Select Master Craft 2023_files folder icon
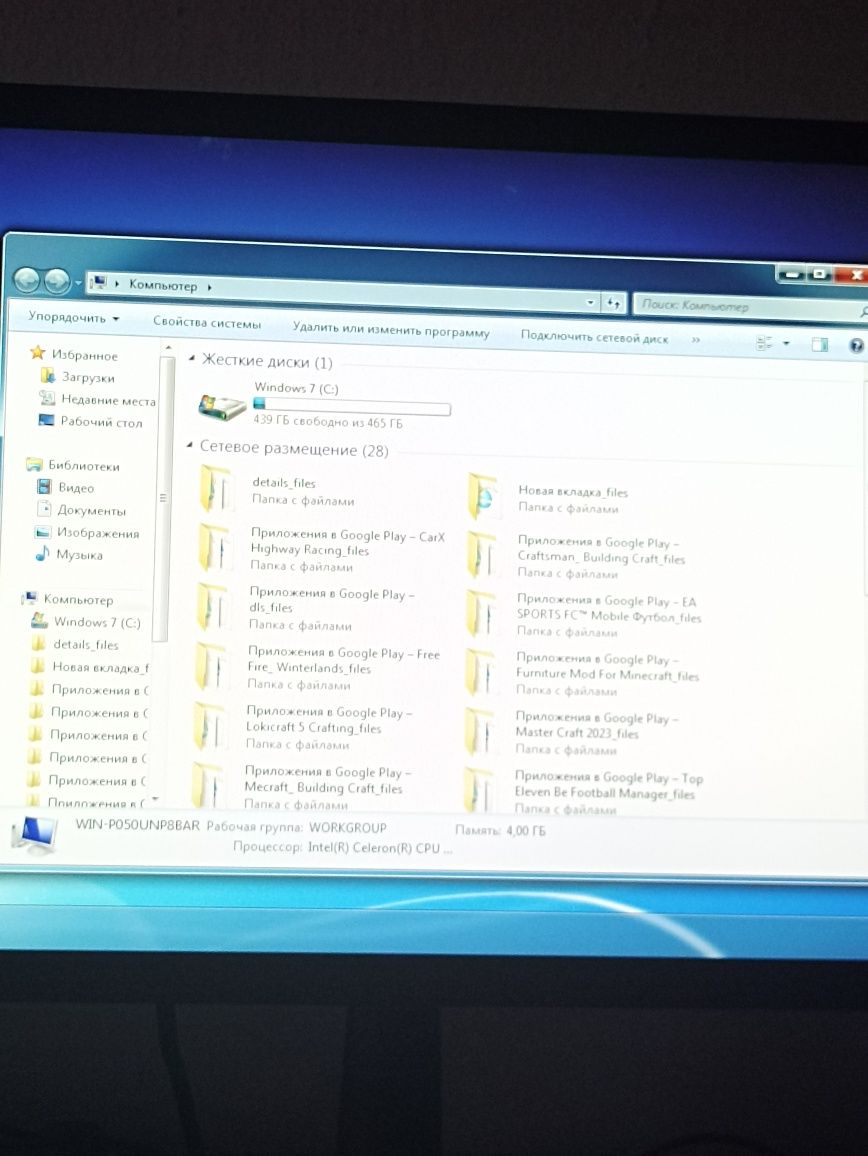 [481, 731]
